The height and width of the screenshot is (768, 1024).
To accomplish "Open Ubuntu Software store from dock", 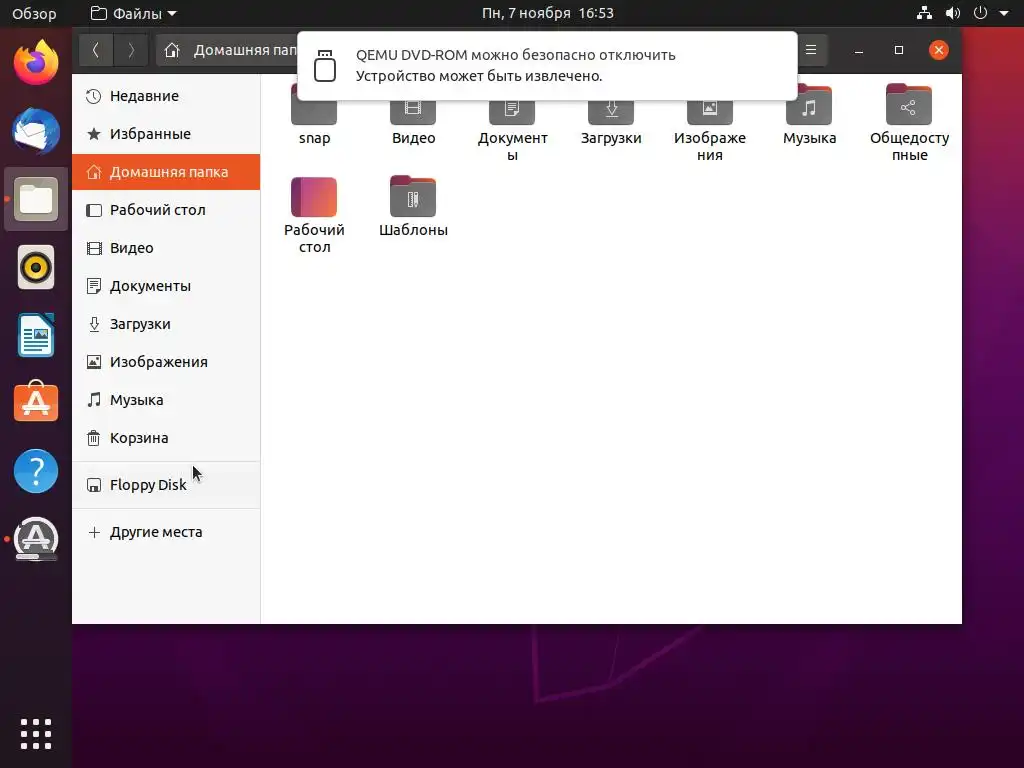I will point(36,402).
